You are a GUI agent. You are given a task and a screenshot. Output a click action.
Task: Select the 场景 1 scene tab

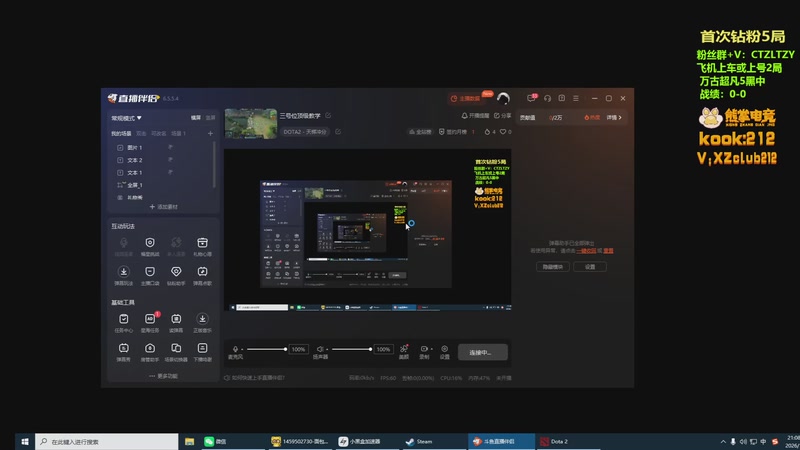[x=178, y=134]
